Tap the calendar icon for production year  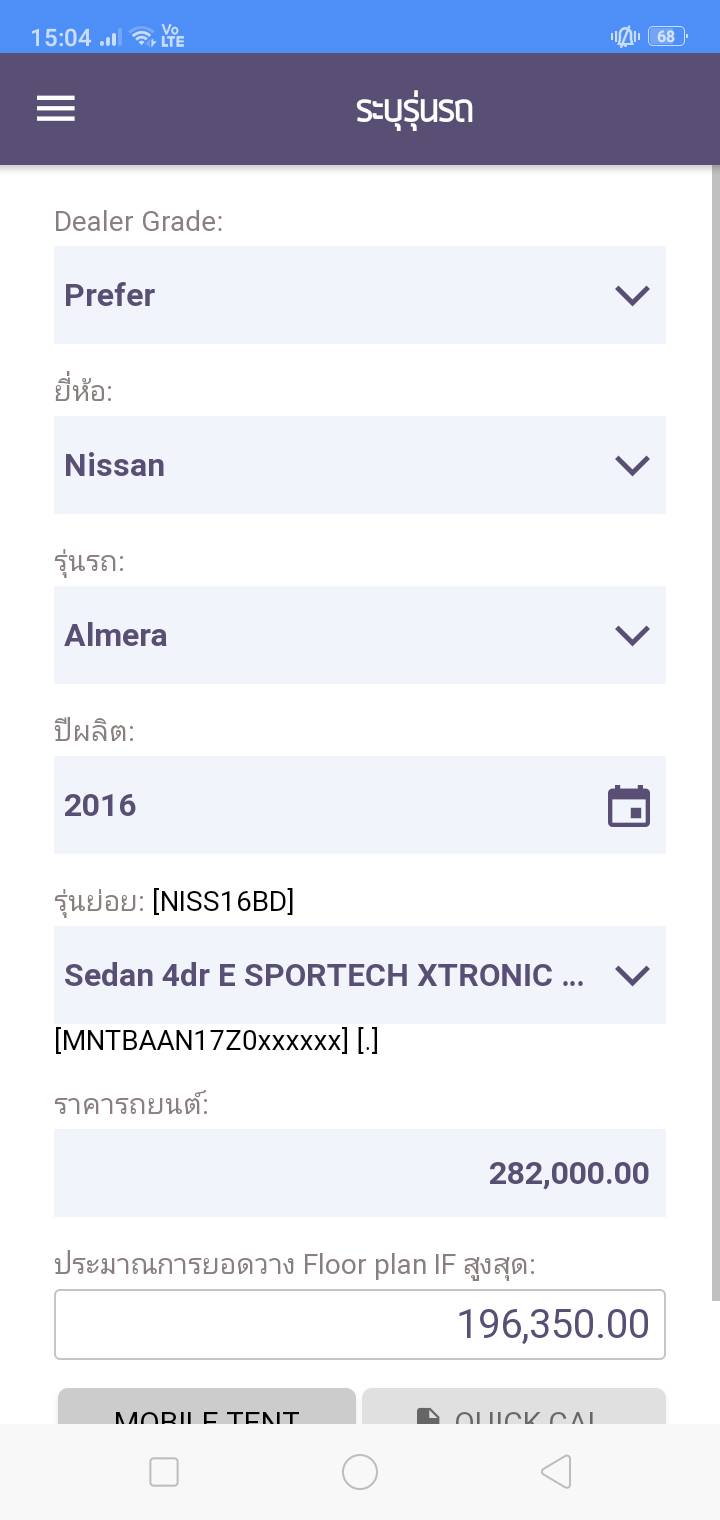click(629, 806)
